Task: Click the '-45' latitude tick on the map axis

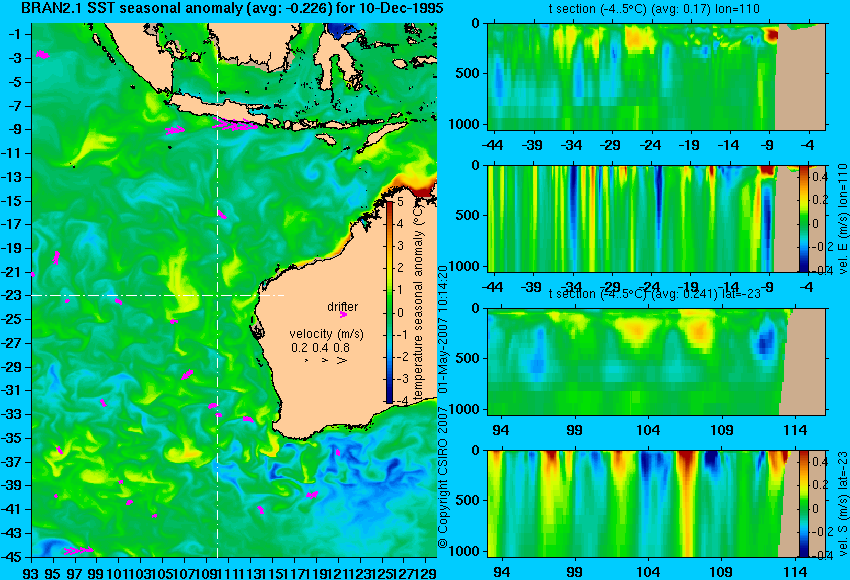Action: coord(12,557)
